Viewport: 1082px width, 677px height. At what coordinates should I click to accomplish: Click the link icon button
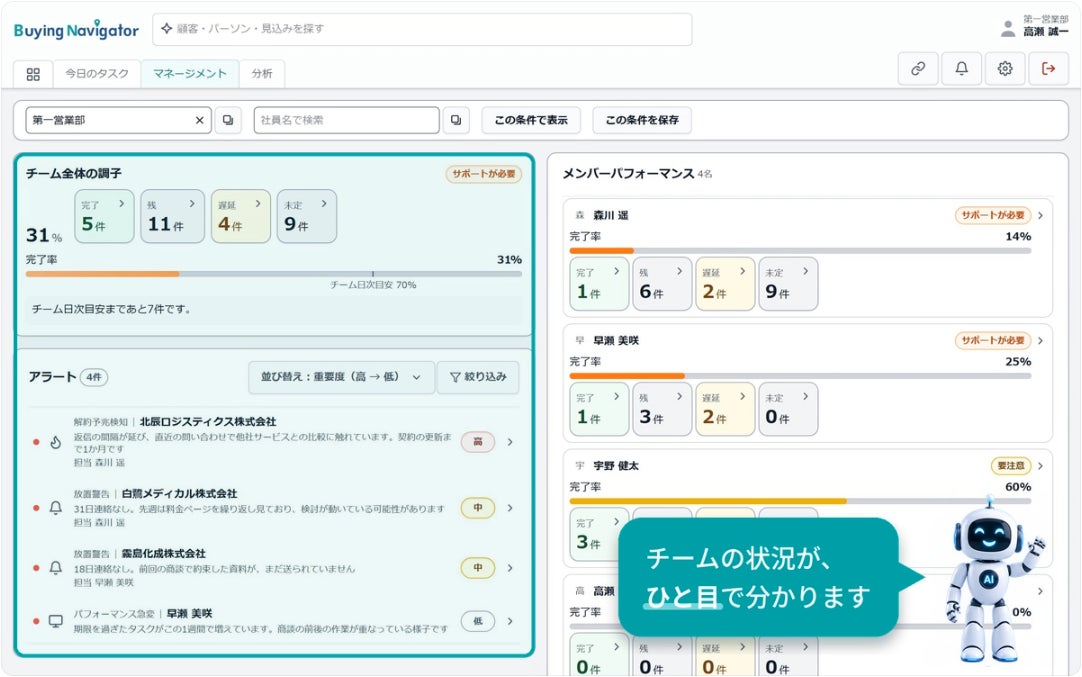tap(918, 68)
